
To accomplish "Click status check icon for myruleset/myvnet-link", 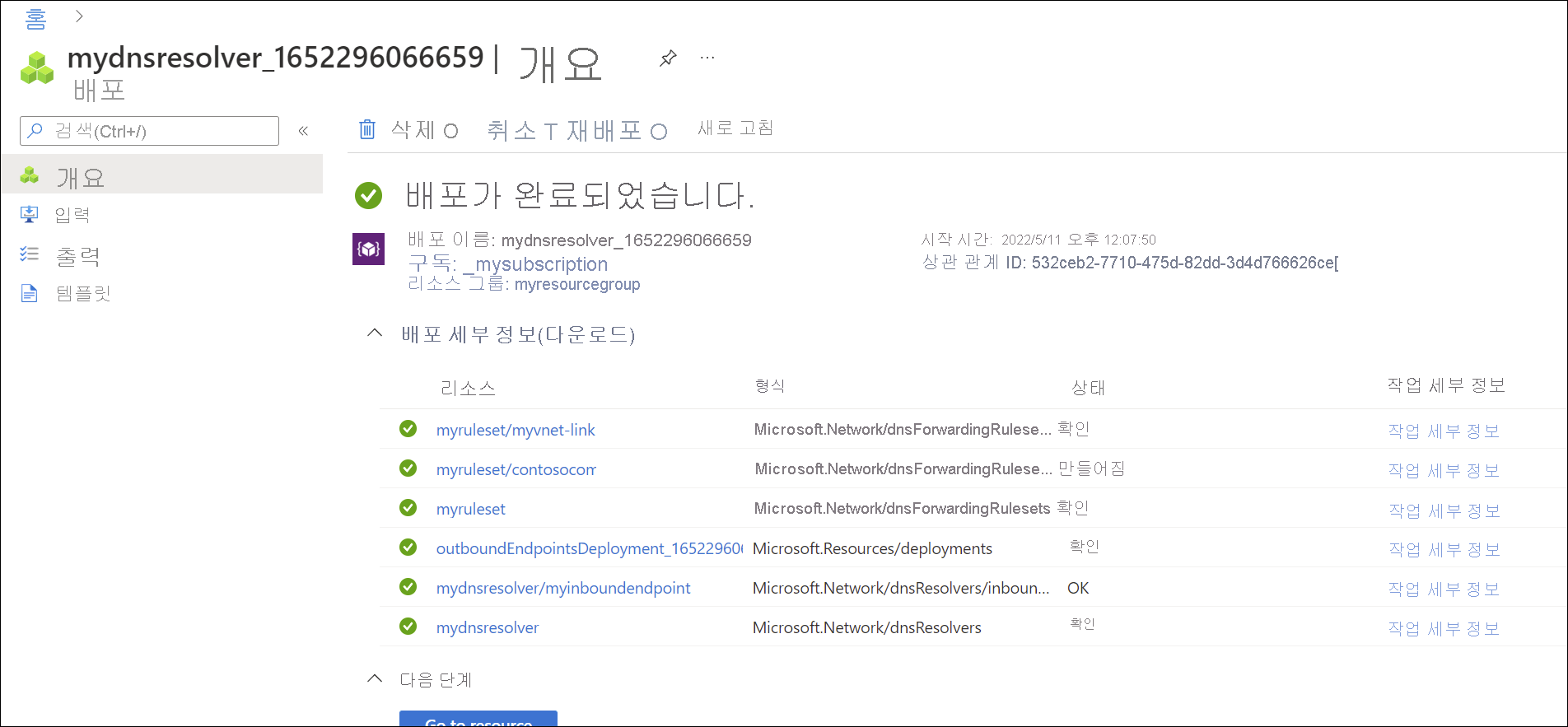I will coord(408,429).
